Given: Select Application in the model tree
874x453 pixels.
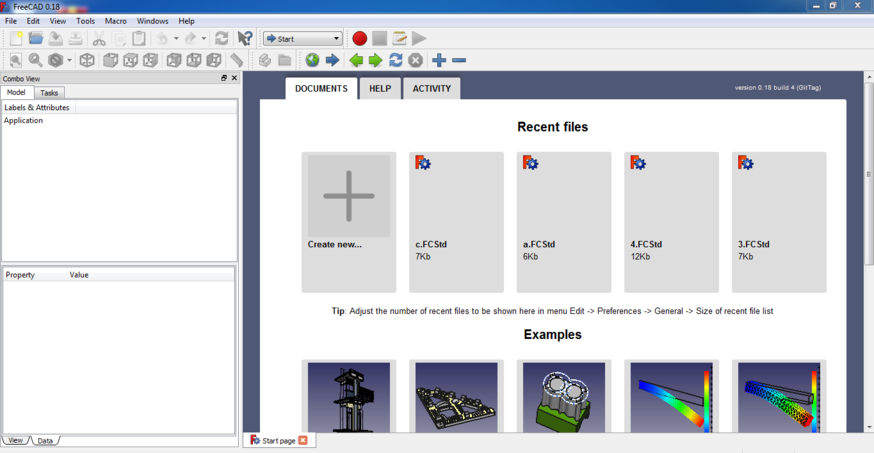Looking at the screenshot, I should click(23, 120).
